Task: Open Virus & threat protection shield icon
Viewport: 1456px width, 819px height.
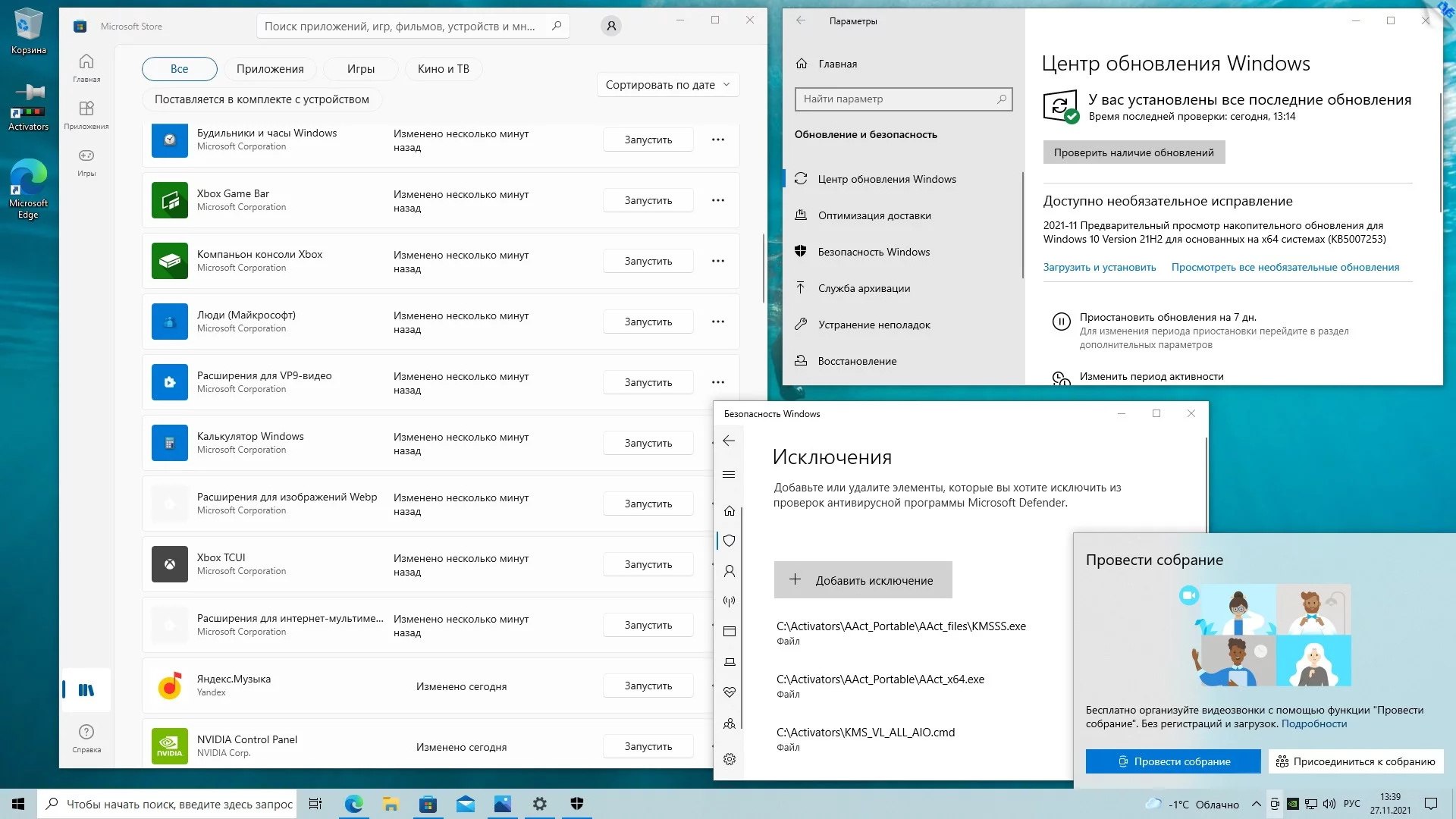Action: tap(729, 541)
